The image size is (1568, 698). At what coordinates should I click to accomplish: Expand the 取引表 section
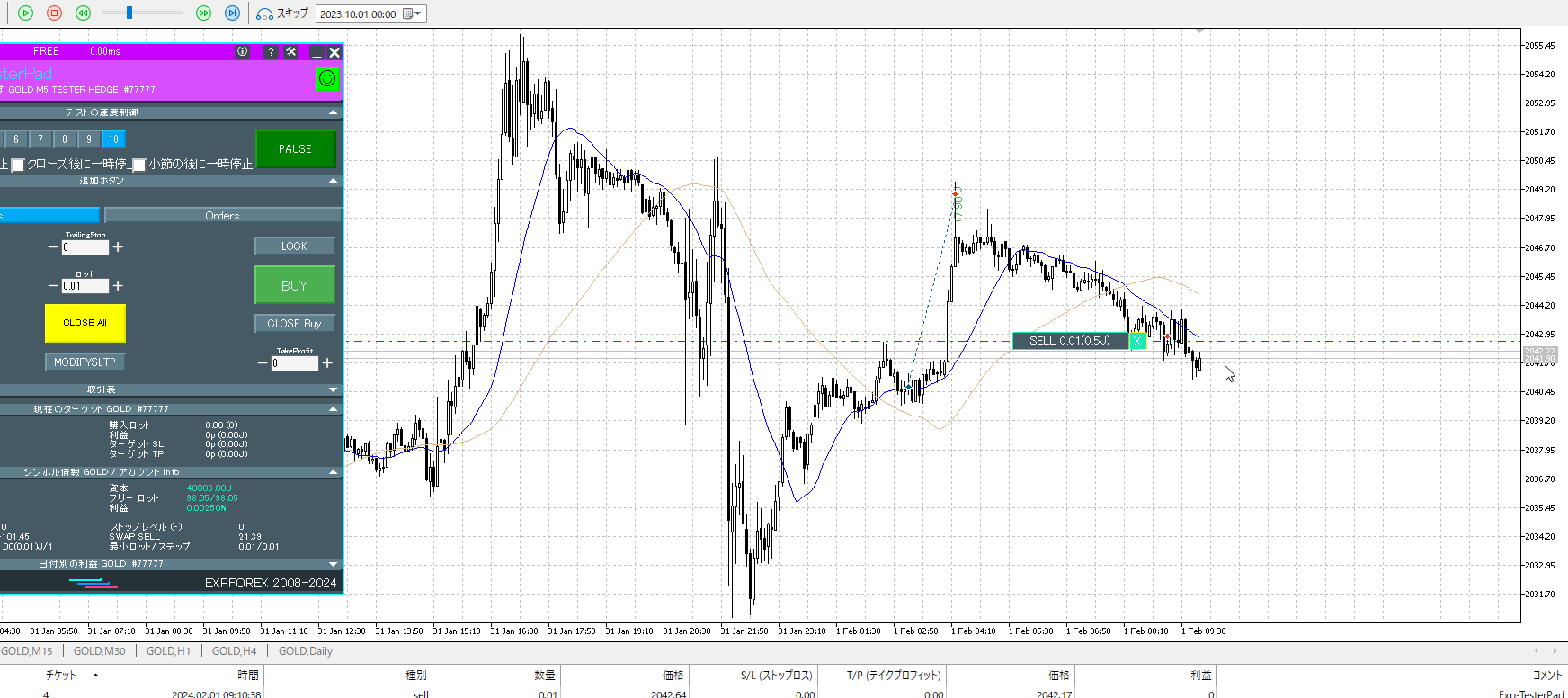(333, 389)
